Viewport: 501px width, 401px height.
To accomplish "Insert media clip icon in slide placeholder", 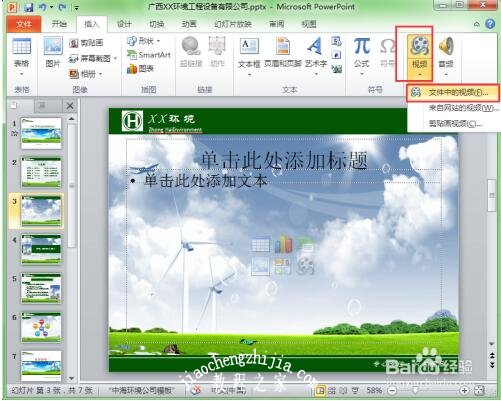I will 305,266.
